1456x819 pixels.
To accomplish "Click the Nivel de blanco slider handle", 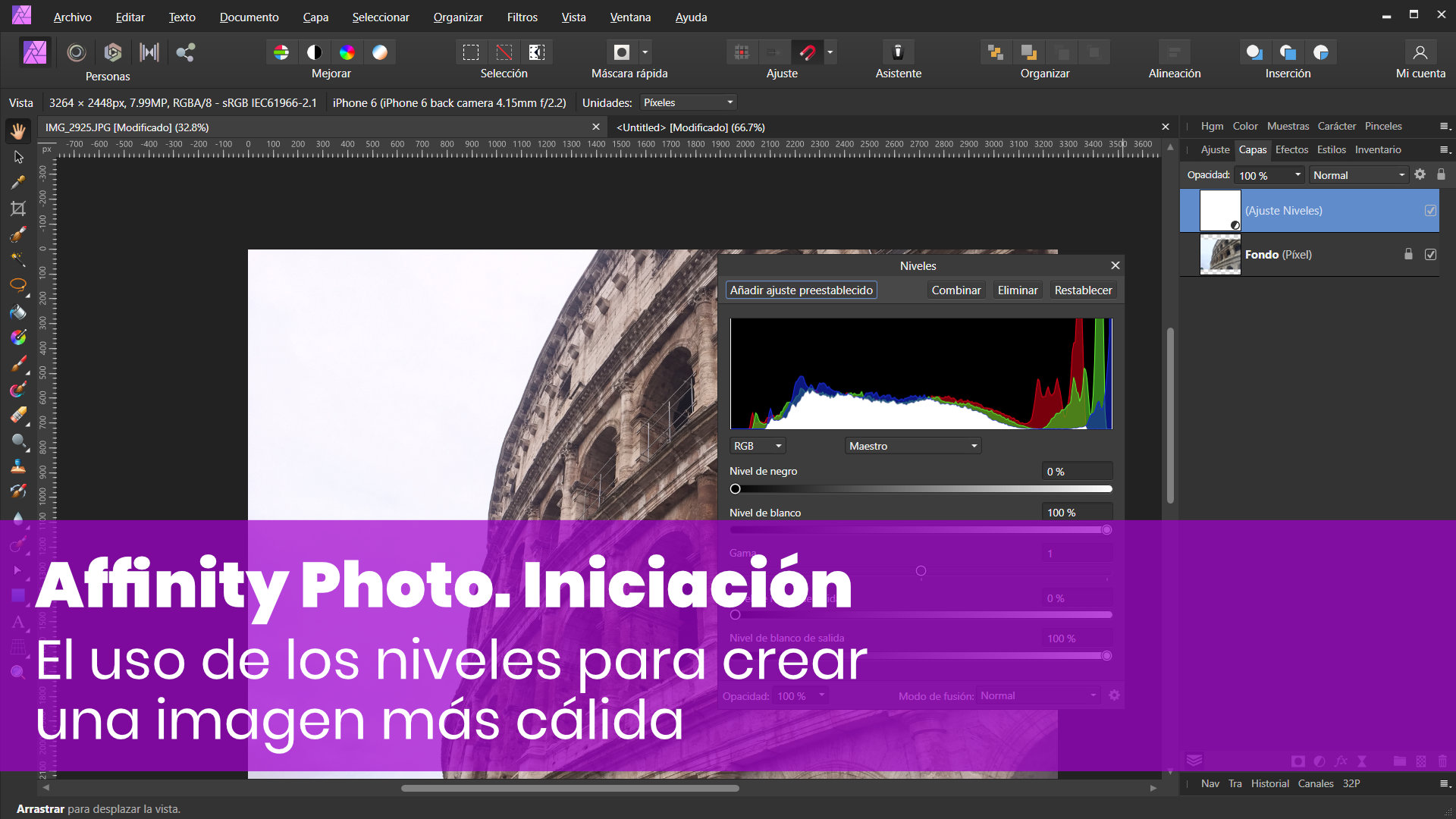I will [x=1106, y=529].
